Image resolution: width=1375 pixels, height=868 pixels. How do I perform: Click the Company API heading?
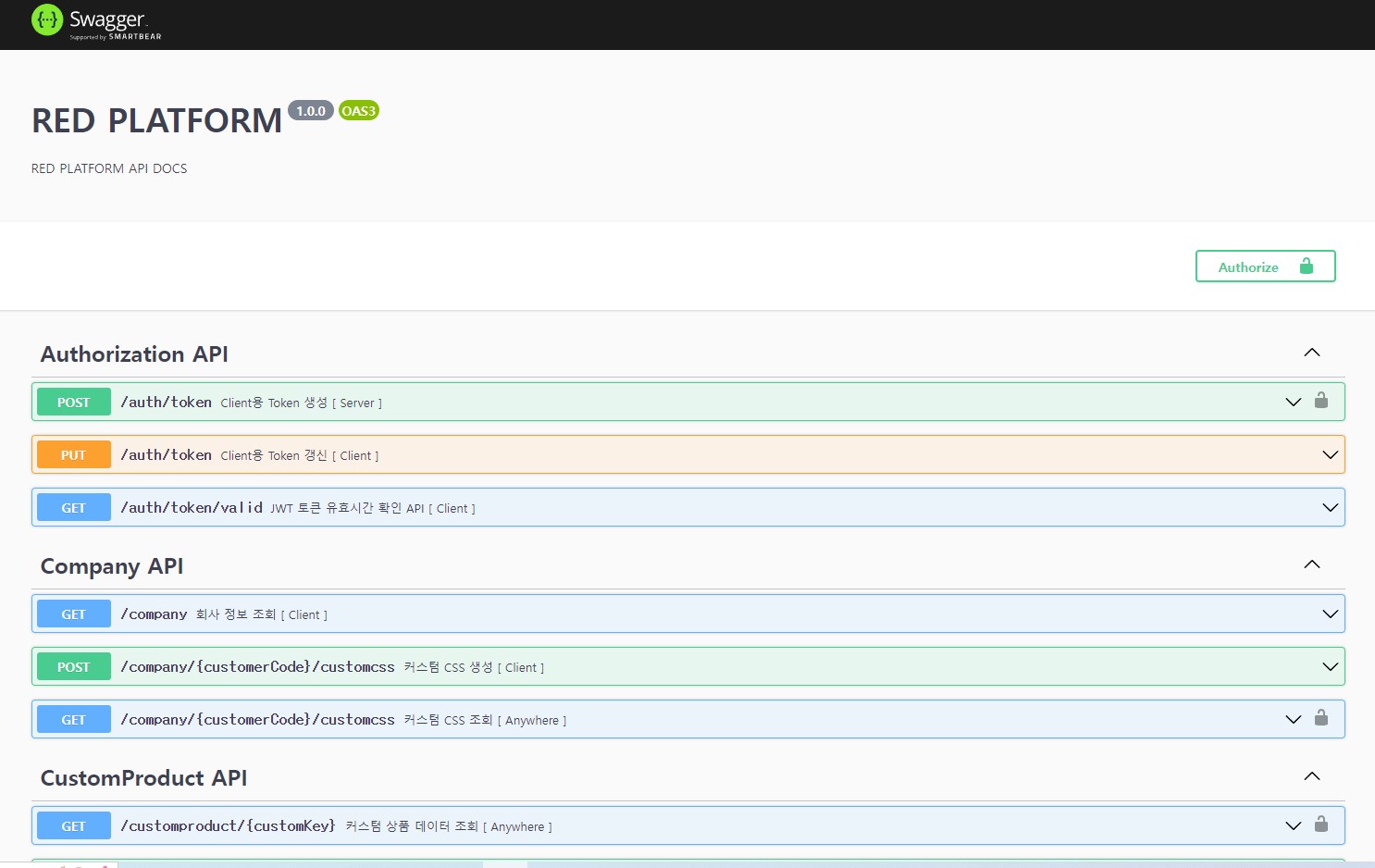tap(112, 566)
